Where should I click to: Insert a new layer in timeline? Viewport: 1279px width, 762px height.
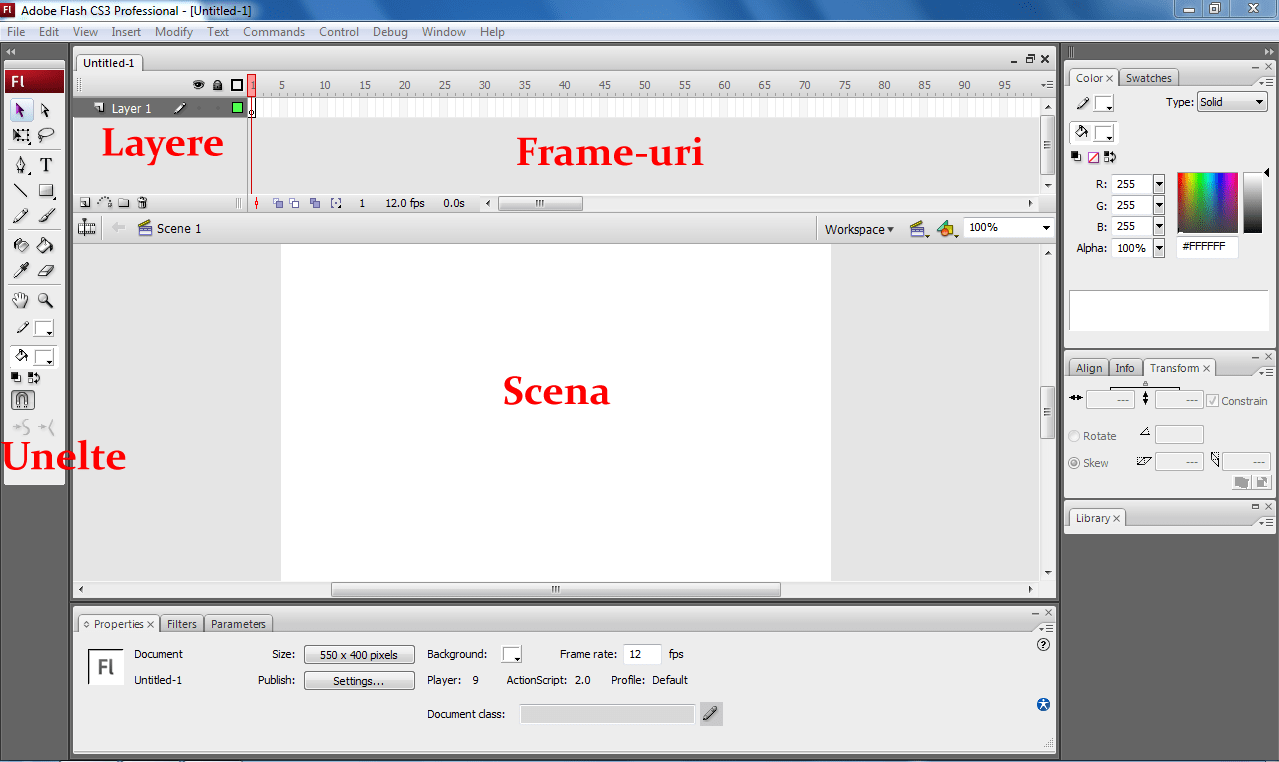pyautogui.click(x=85, y=202)
